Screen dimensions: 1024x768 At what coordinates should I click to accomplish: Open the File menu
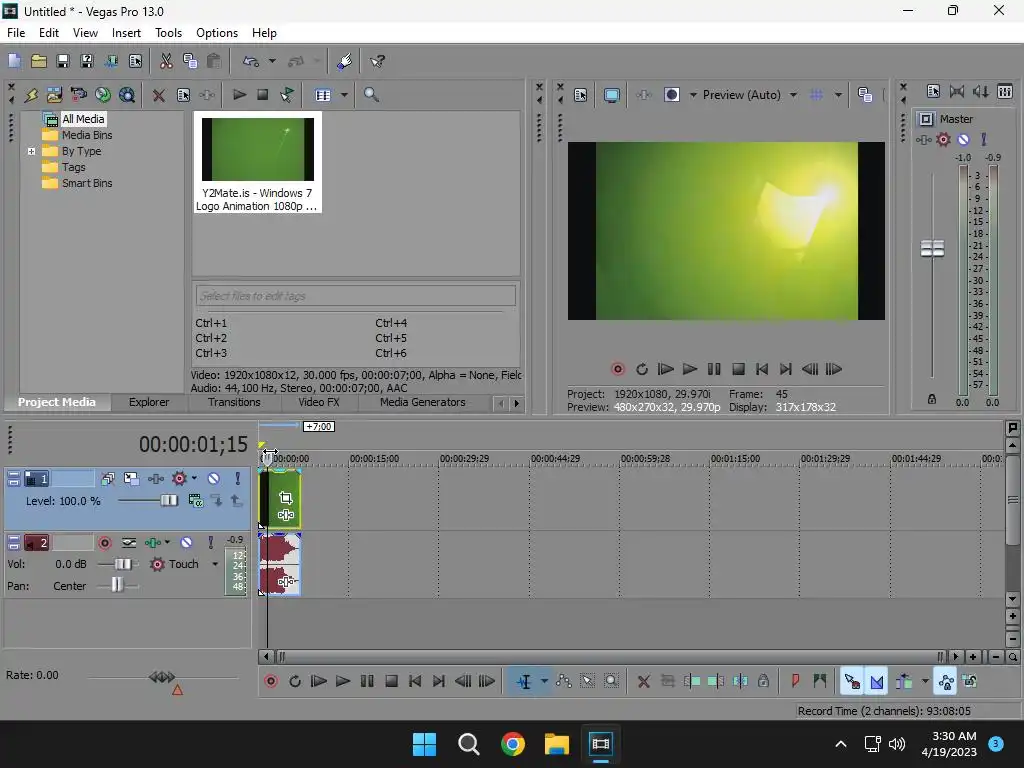(x=16, y=33)
